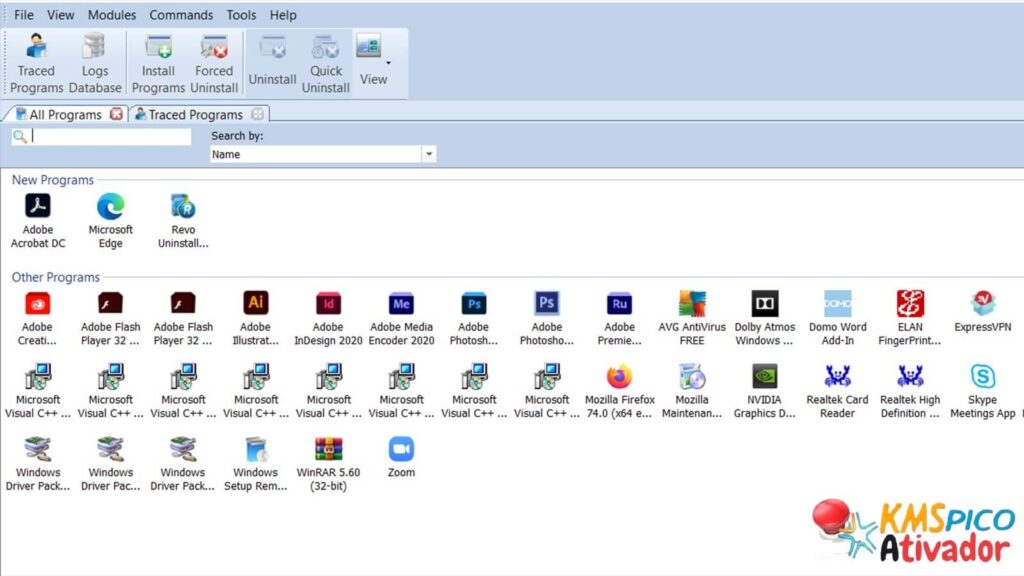Select Adobe Creative Cloud in Other Programs
This screenshot has width=1024, height=576.
click(x=37, y=318)
